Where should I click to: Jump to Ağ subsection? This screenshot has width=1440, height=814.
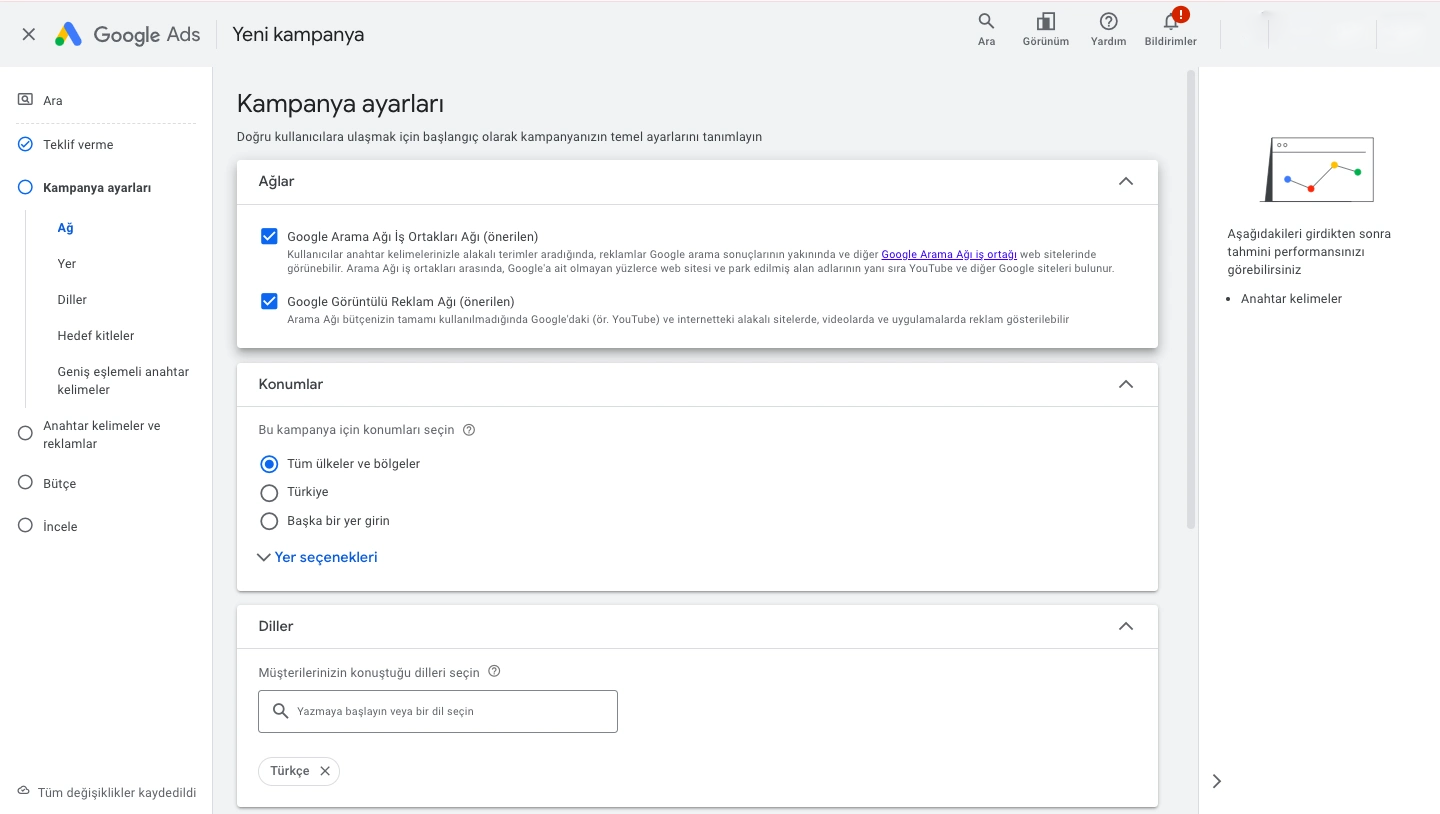point(66,228)
